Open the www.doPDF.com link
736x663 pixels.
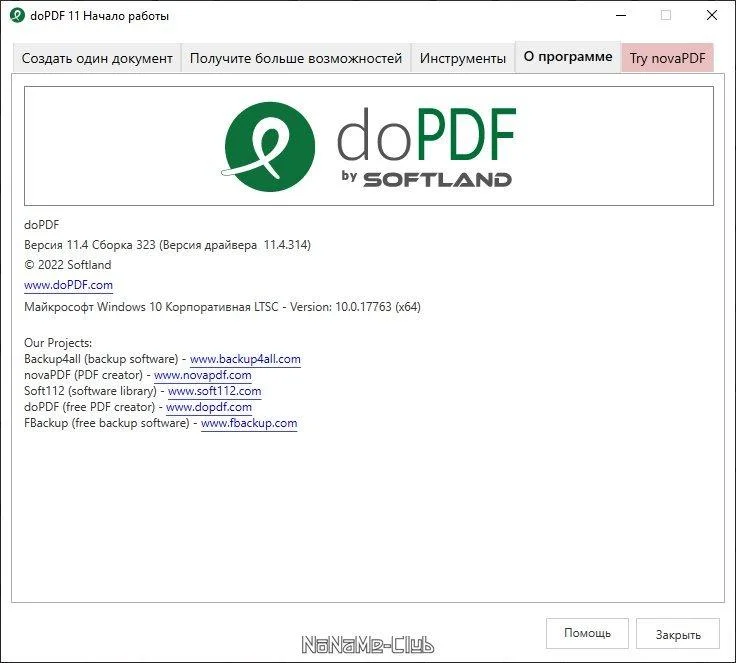coord(69,285)
